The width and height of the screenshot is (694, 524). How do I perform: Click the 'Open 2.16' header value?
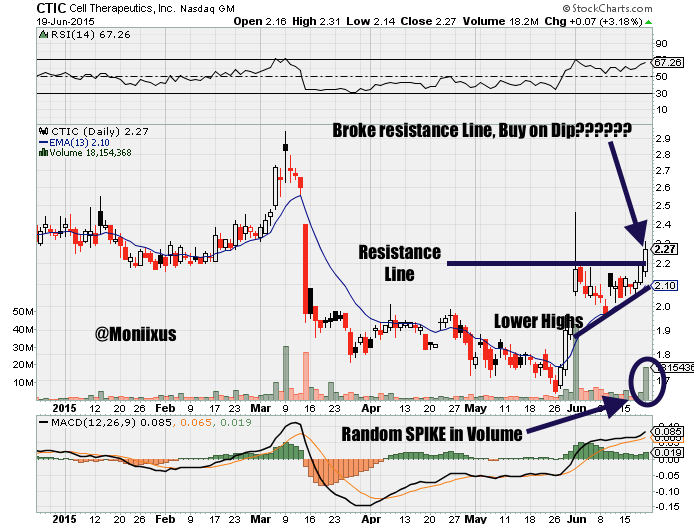[260, 21]
